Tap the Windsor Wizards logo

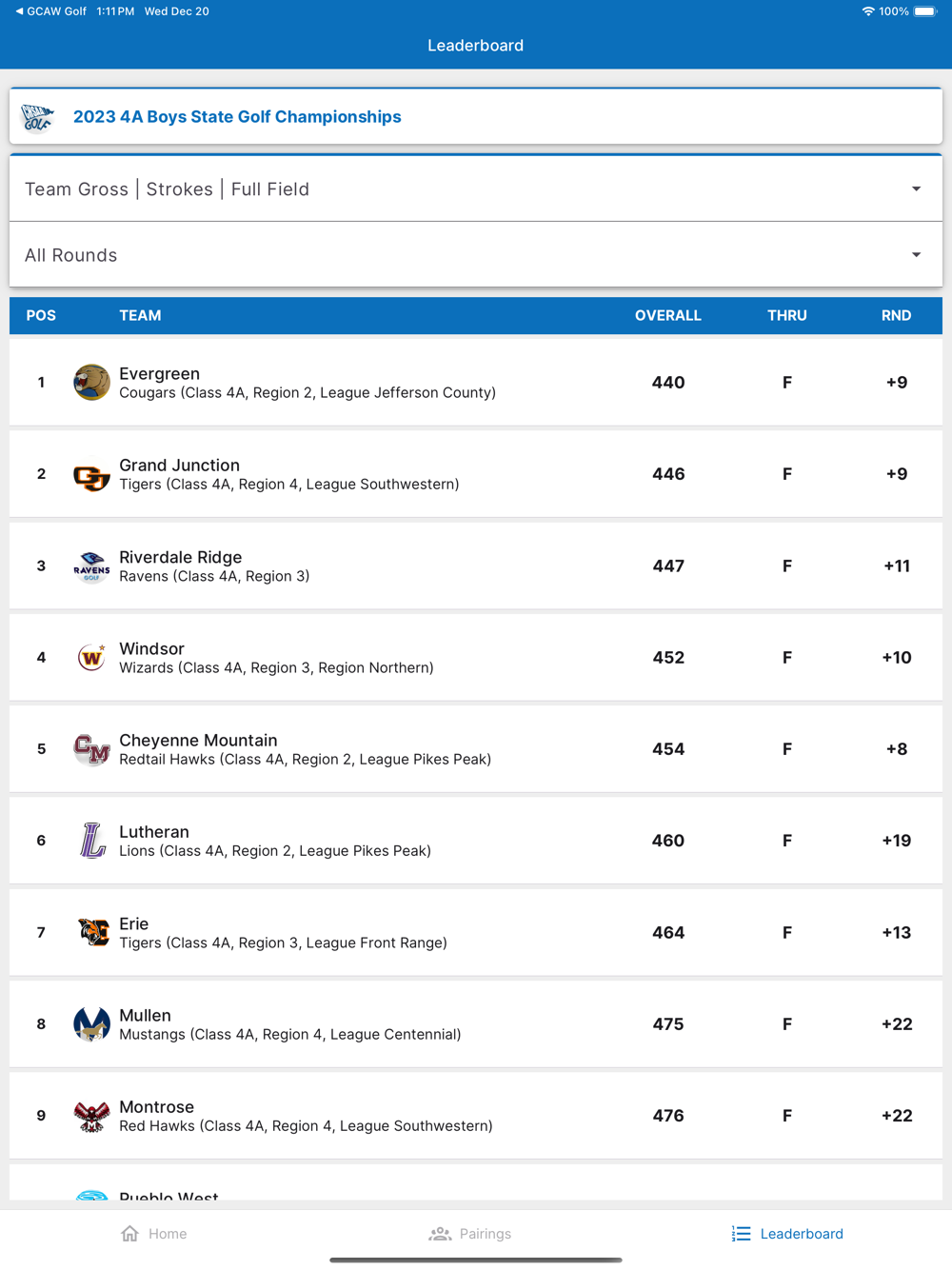click(91, 658)
